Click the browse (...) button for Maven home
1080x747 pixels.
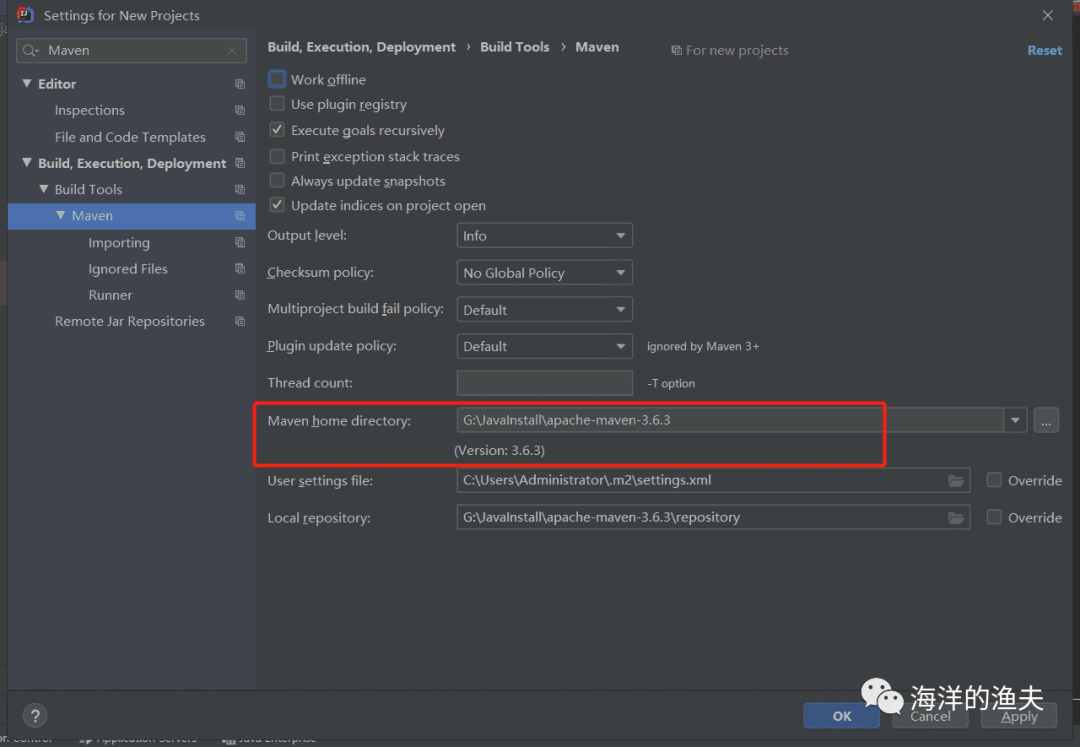[1046, 420]
